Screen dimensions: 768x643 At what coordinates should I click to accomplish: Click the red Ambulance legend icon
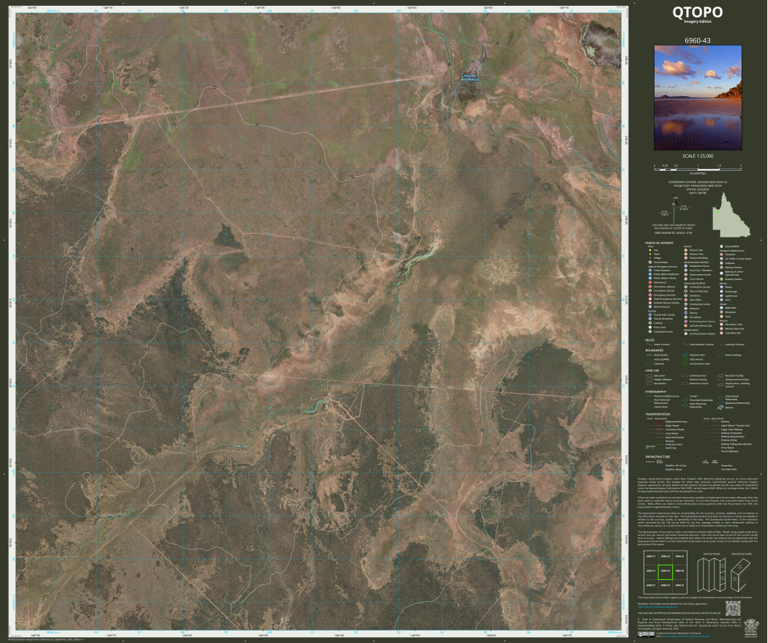650,283
